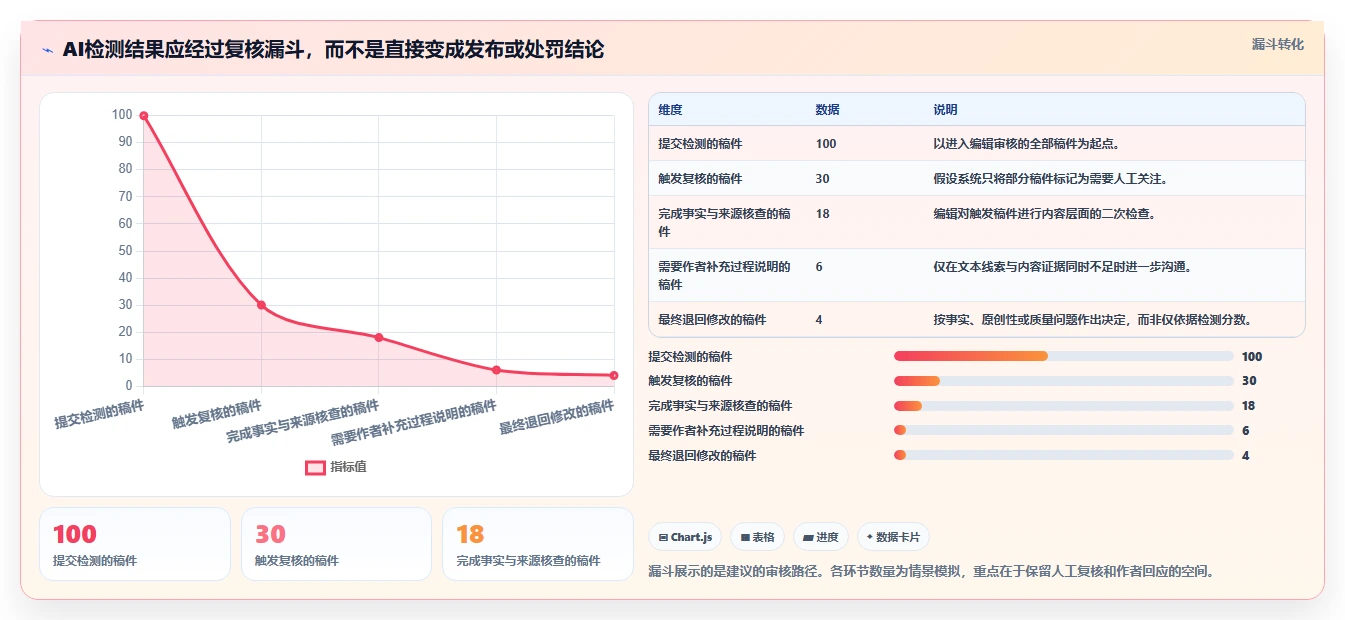1345x620 pixels.
Task: Click table row cell 触发复核的稿件
Action: [700, 179]
